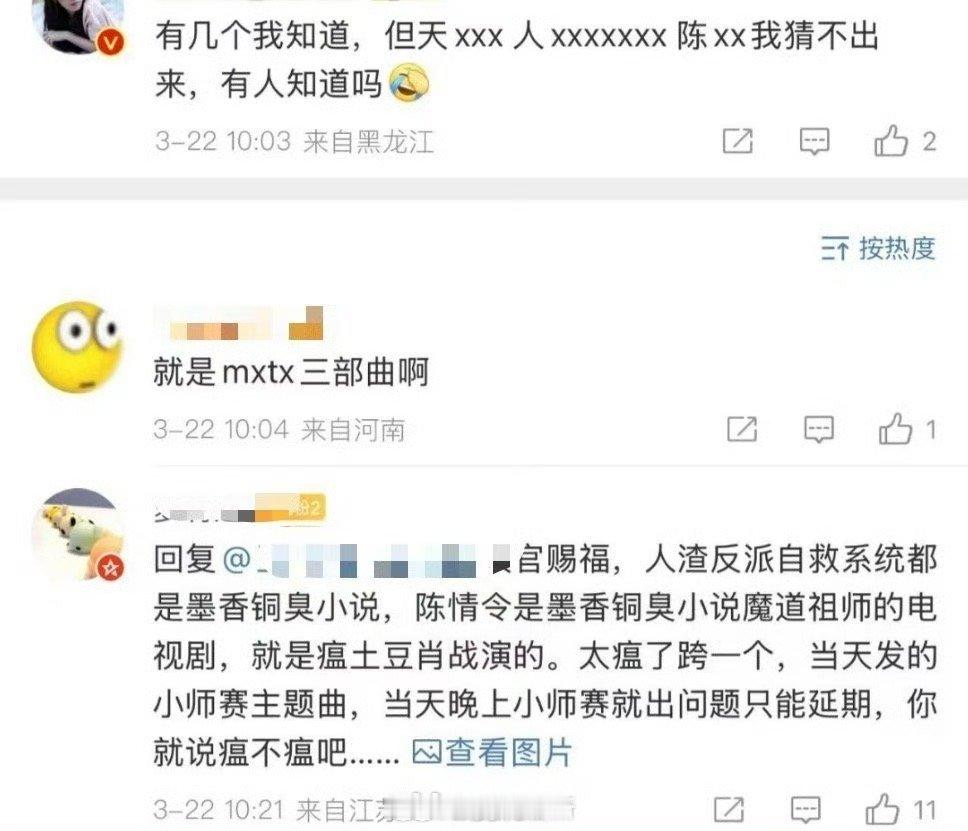This screenshot has width=968, height=831.
Task: Tap blurred username above mxtx comment
Action: pyautogui.click(x=239, y=323)
